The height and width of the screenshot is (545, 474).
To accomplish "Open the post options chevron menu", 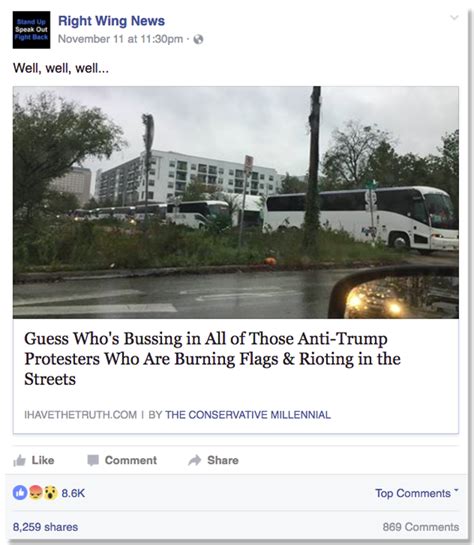I will click(454, 17).
